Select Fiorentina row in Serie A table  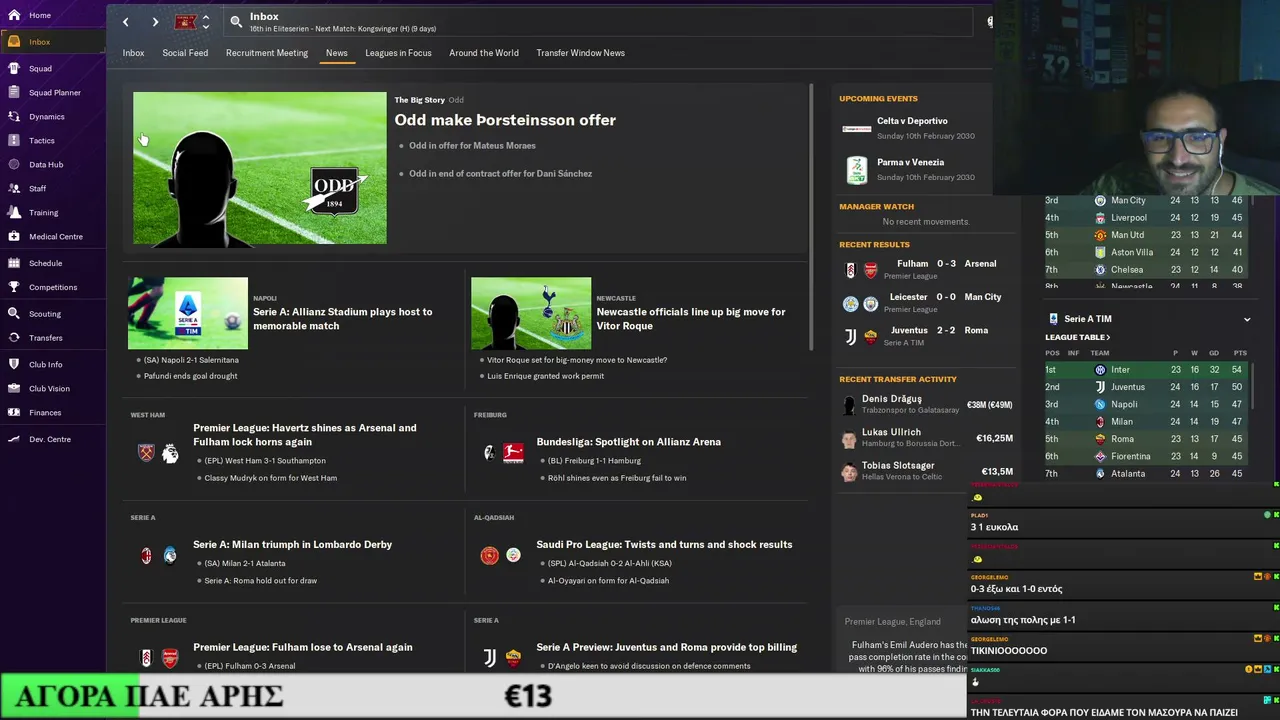(x=1146, y=457)
